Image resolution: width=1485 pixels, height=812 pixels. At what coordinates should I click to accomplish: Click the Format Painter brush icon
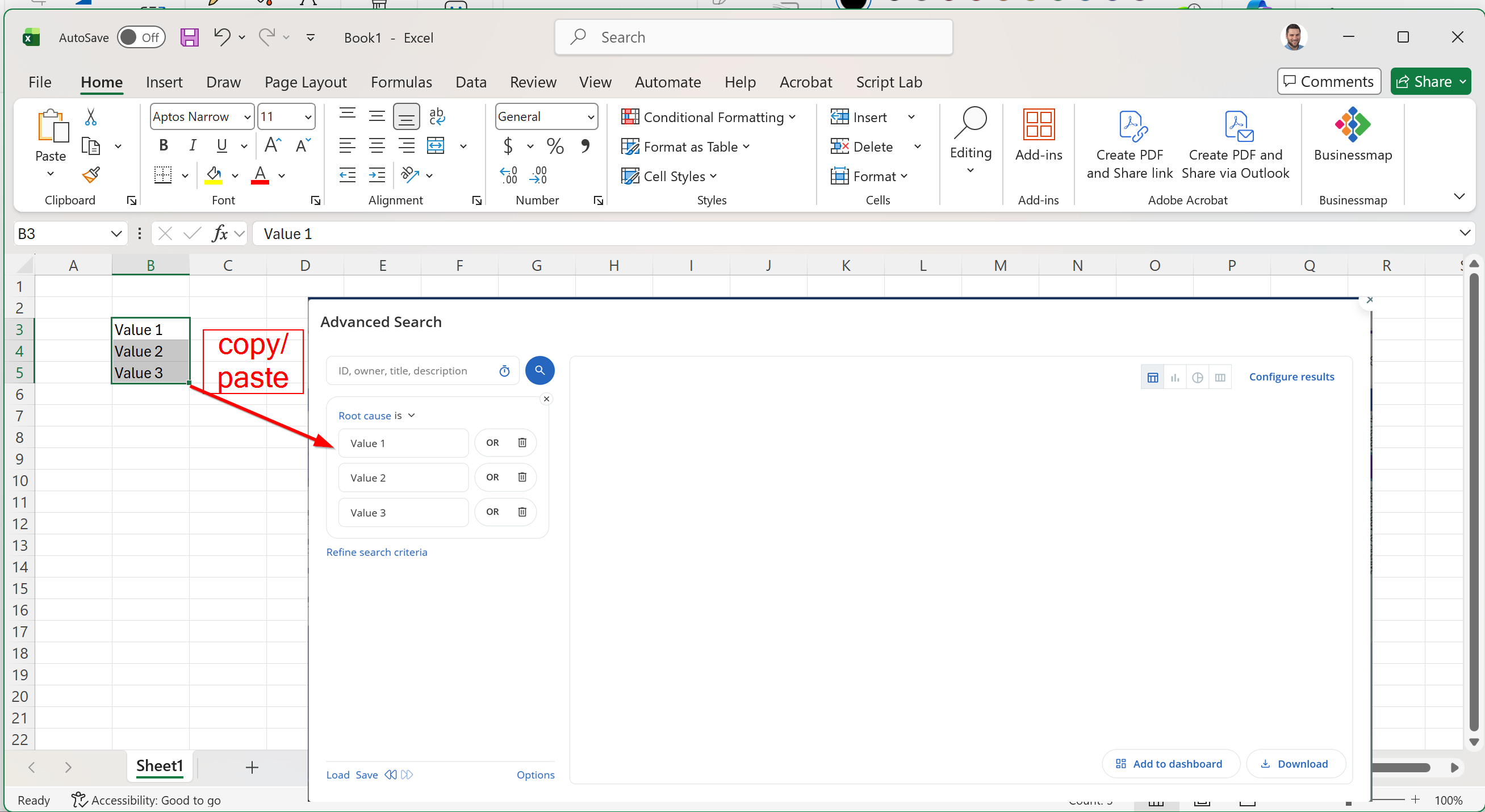point(90,175)
